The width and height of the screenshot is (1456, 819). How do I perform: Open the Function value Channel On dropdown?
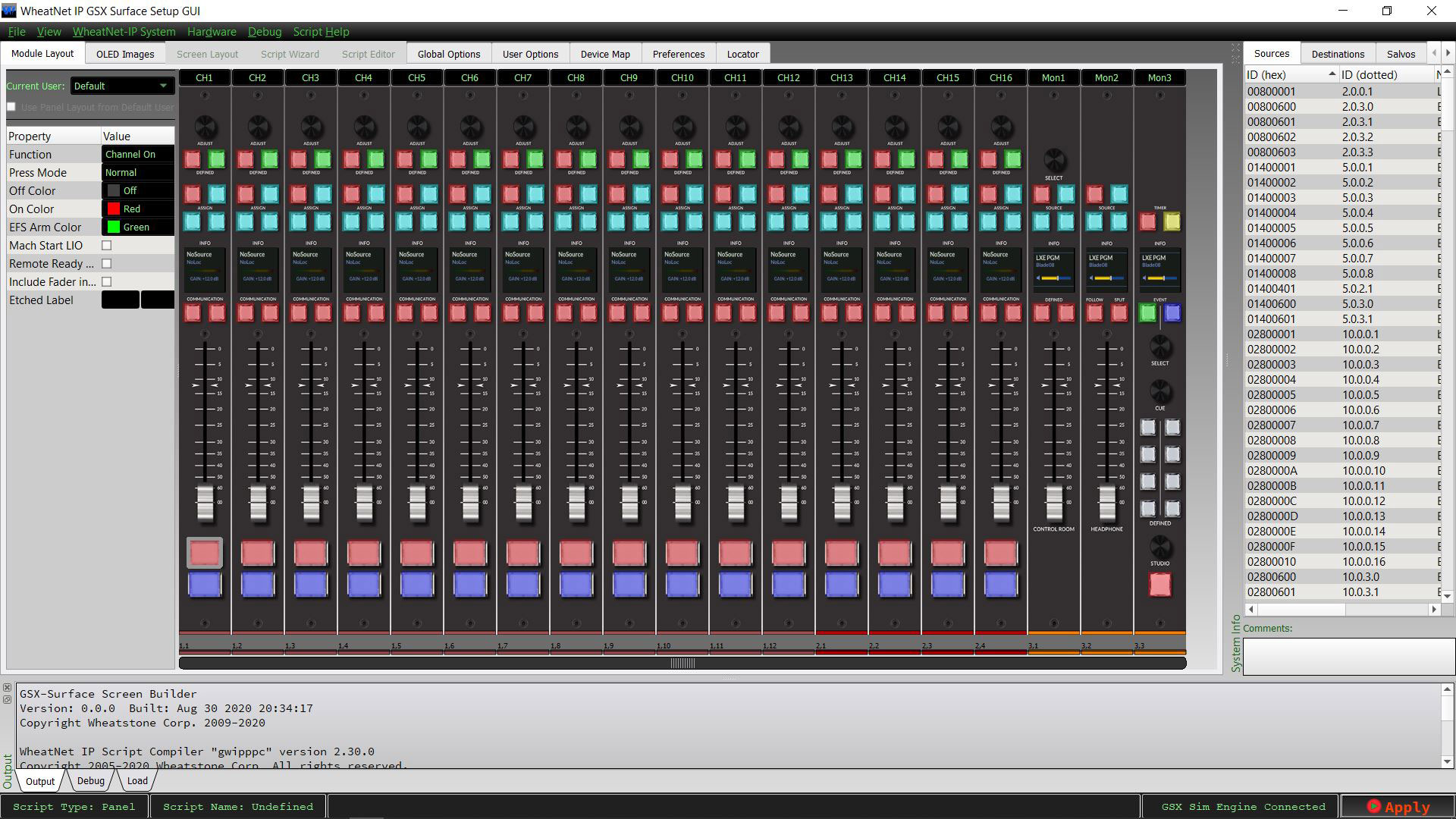[138, 154]
